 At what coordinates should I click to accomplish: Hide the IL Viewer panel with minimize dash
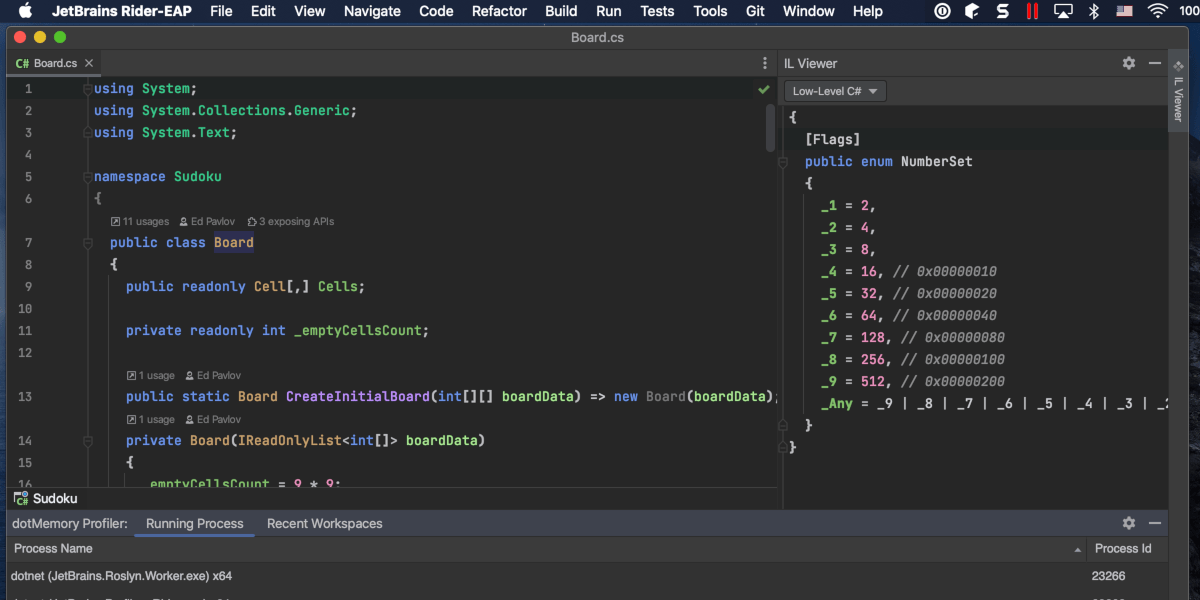(x=1155, y=63)
